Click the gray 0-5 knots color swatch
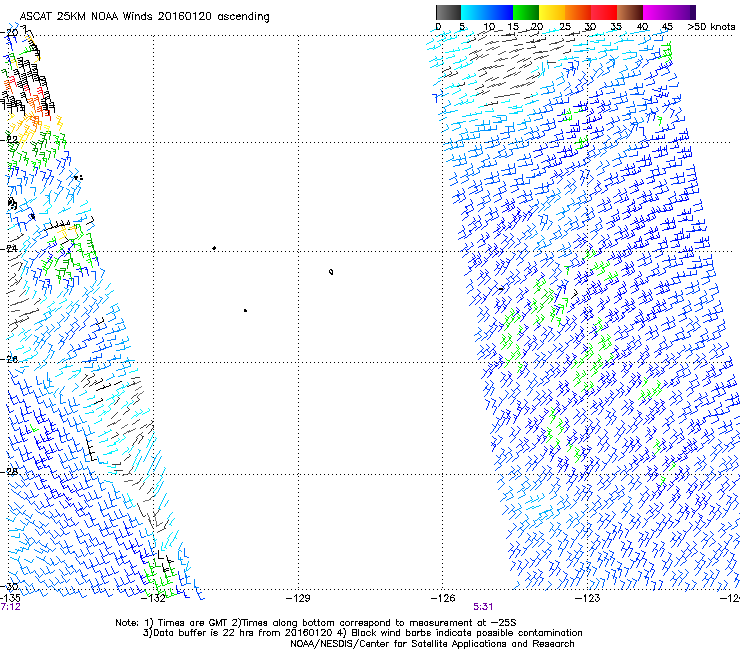This screenshot has width=740, height=650. click(448, 12)
